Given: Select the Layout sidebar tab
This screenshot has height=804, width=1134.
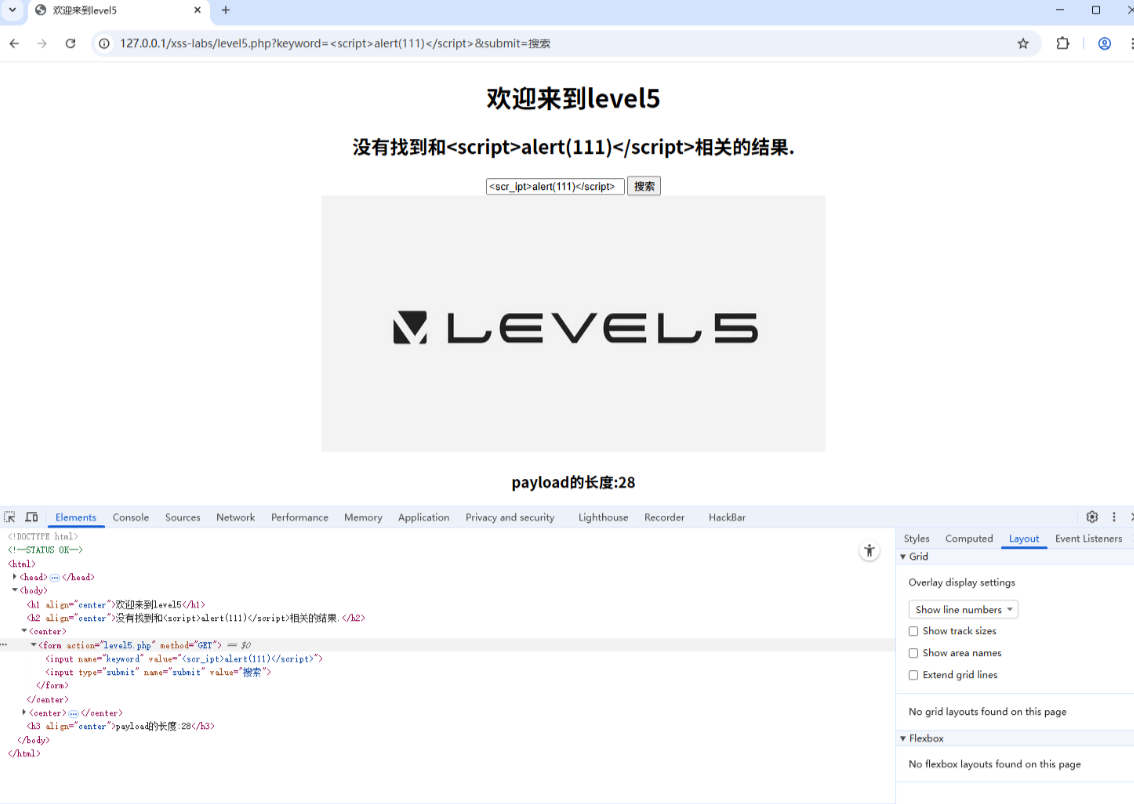Looking at the screenshot, I should (1024, 539).
